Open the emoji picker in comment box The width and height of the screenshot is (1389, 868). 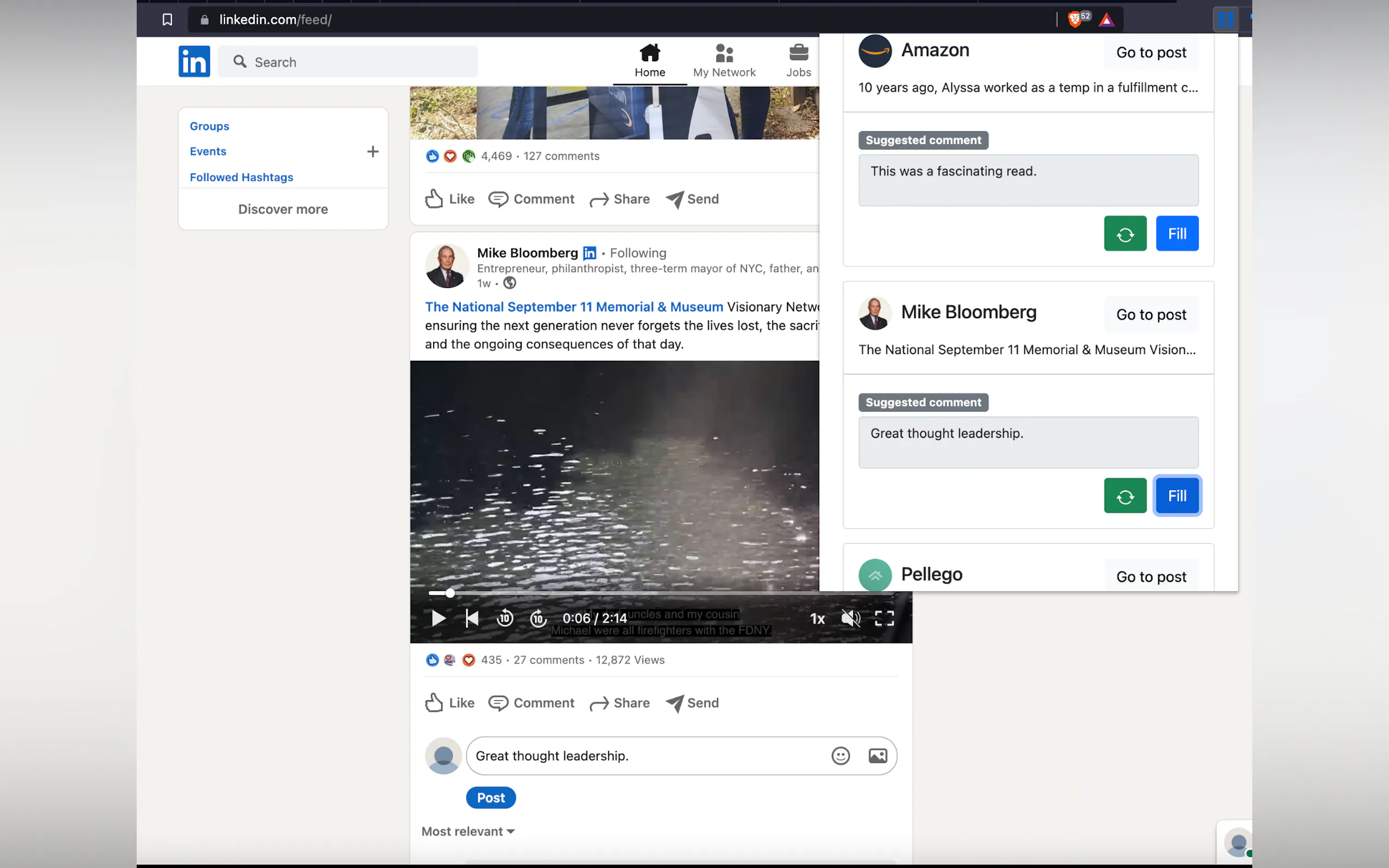click(840, 755)
